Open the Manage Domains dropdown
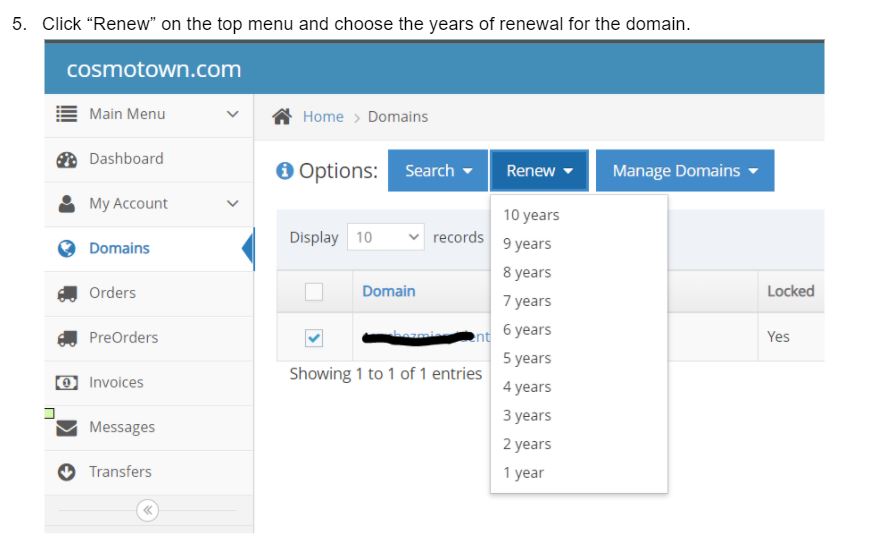871x555 pixels. pyautogui.click(x=685, y=171)
